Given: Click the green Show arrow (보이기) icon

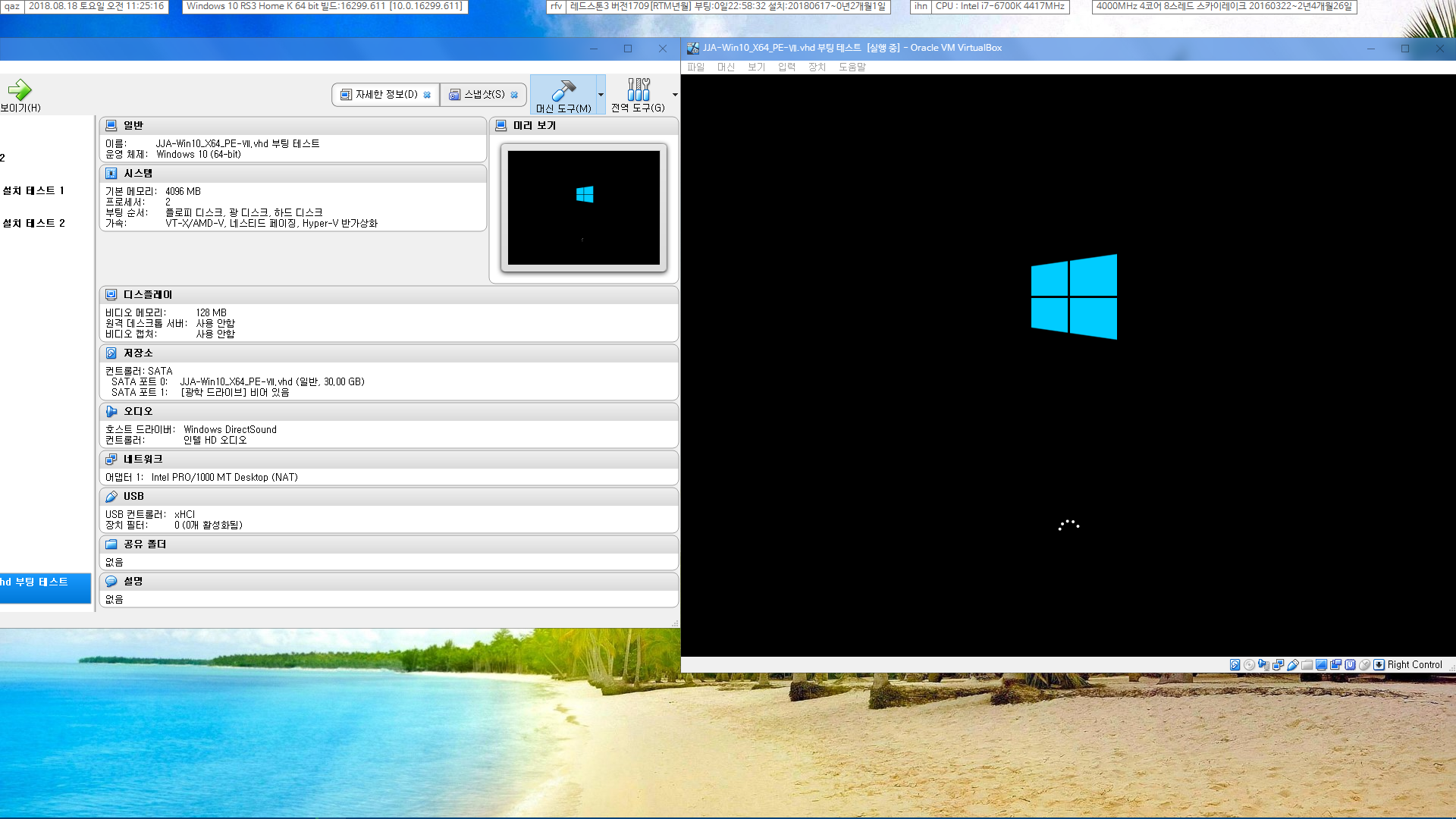Looking at the screenshot, I should pyautogui.click(x=20, y=89).
